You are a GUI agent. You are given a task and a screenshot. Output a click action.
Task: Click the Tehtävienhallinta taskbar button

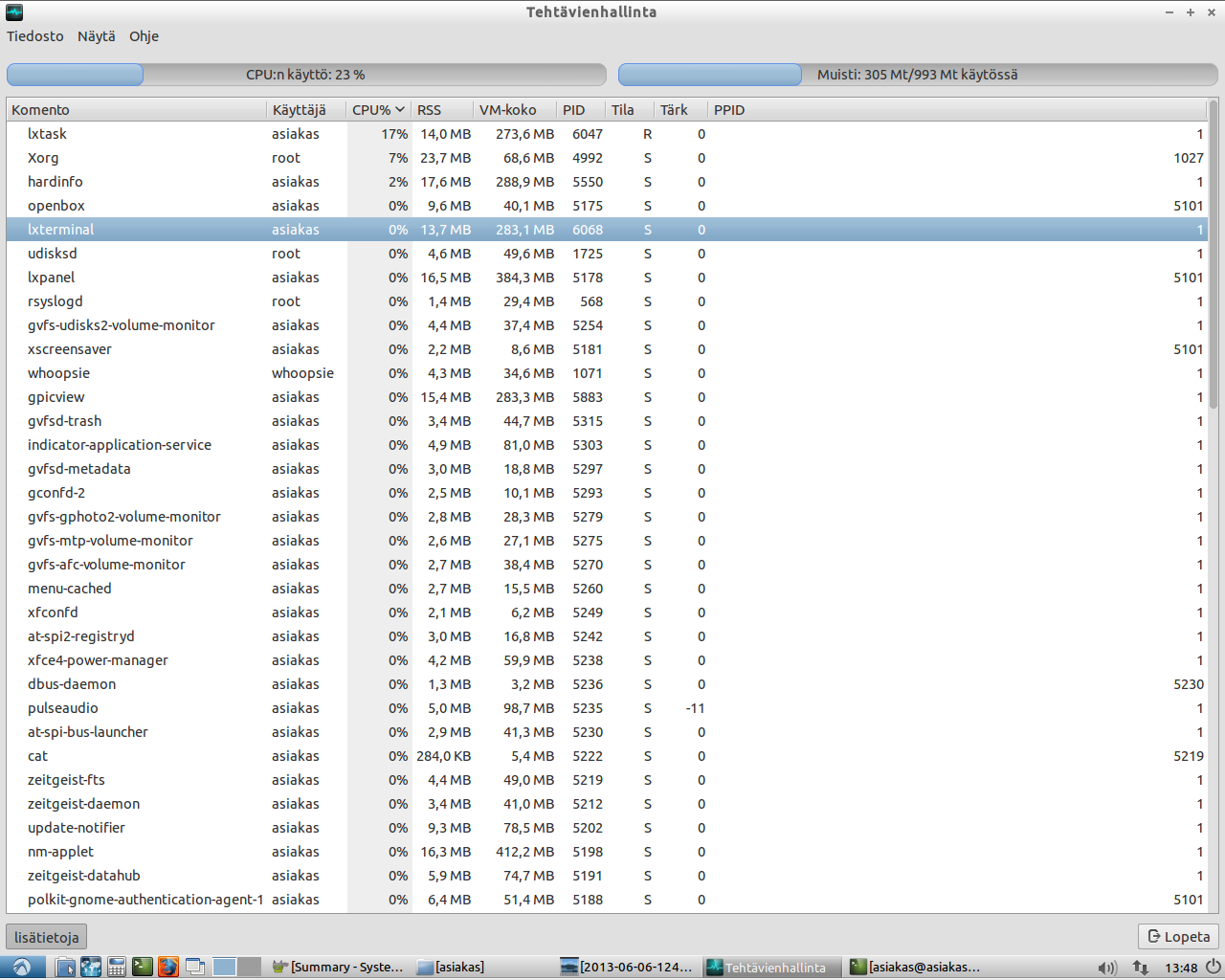(x=773, y=967)
